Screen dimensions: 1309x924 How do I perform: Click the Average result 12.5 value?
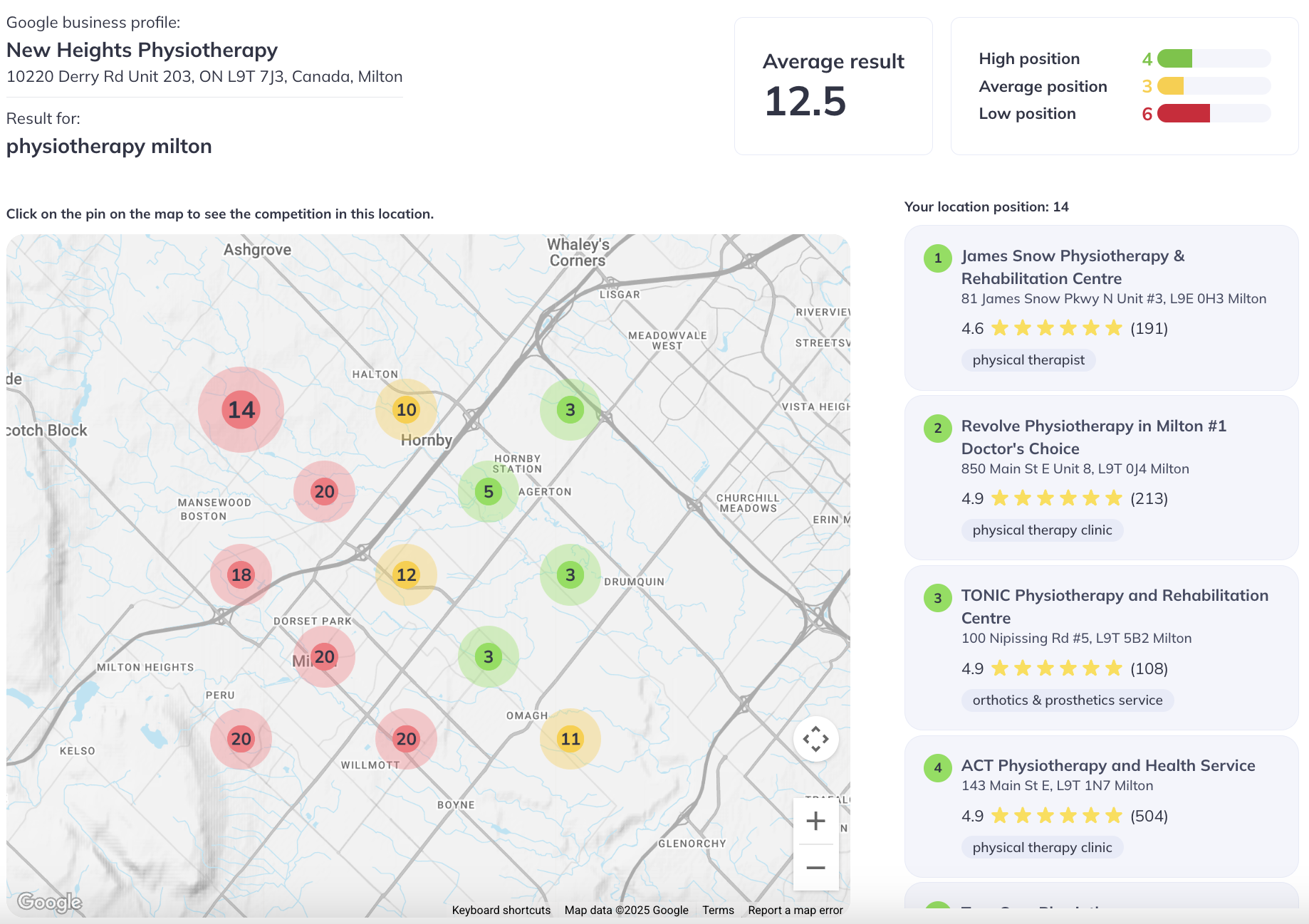tap(805, 101)
